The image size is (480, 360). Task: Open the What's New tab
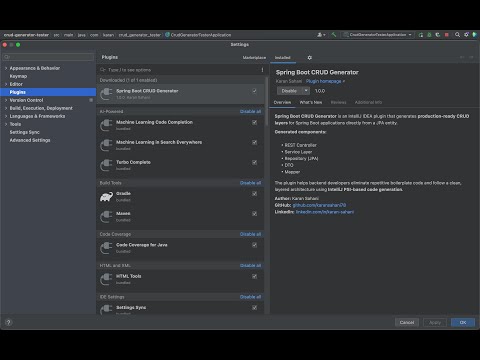[x=311, y=102]
